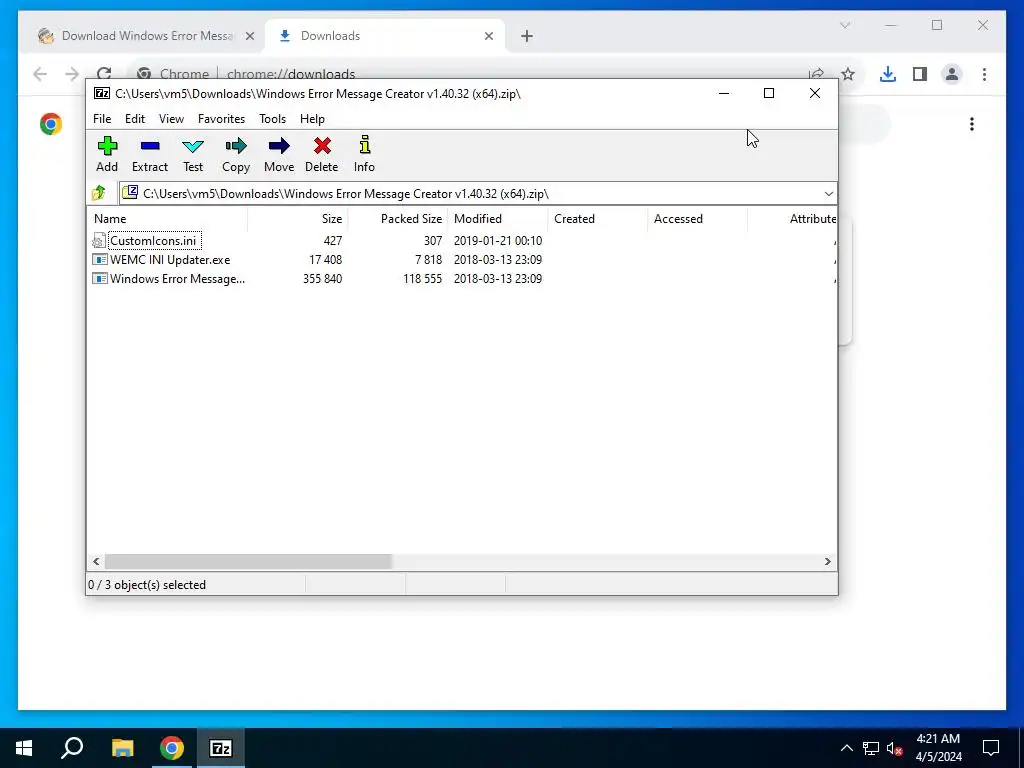Click the scrollbar right arrow
The image size is (1024, 768).
coord(827,562)
